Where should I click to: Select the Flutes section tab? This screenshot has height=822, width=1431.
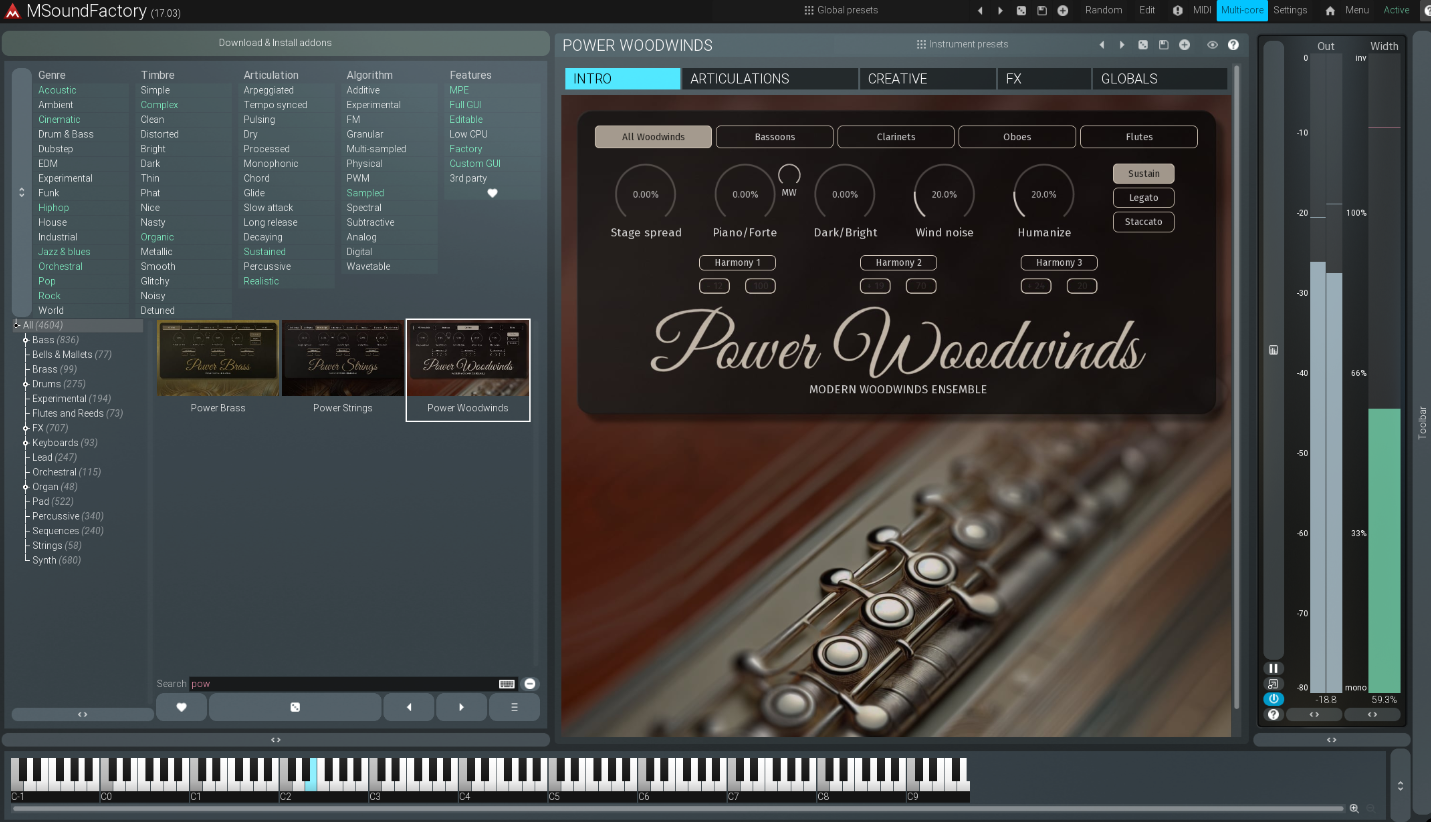(x=1139, y=137)
